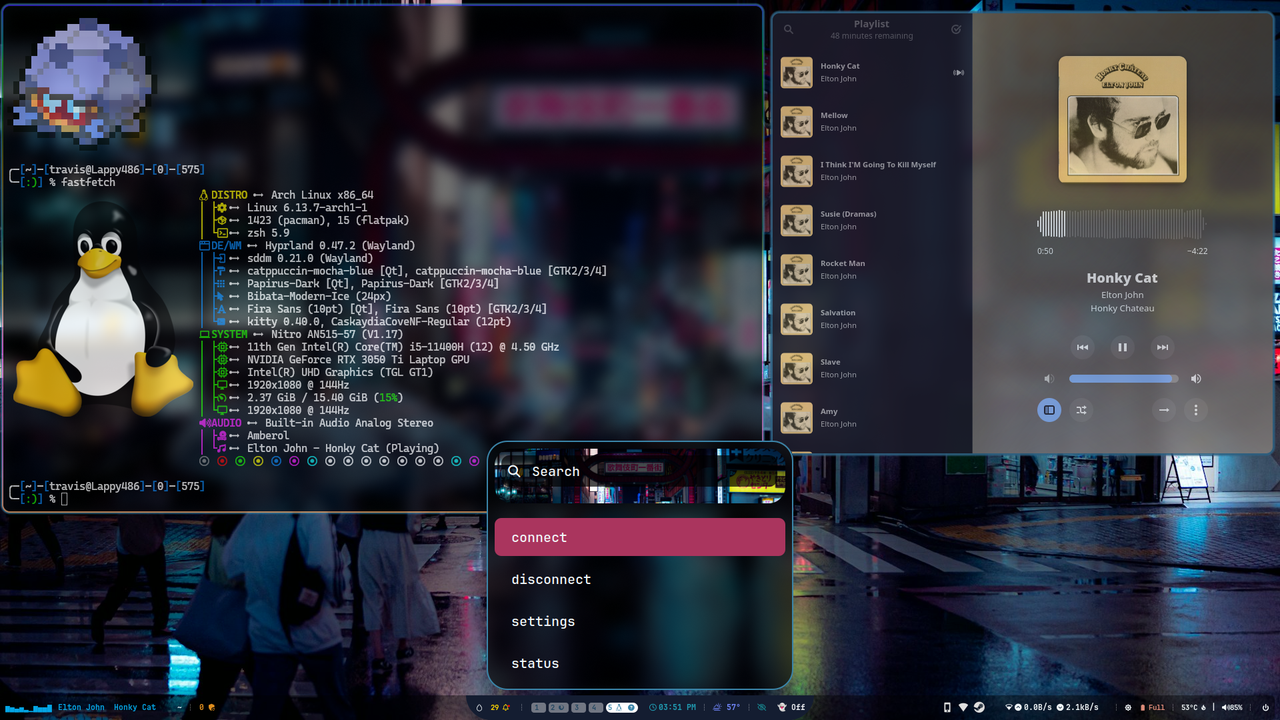This screenshot has height=720, width=1280.
Task: Click the 2.1kB/s upload speed indicator
Action: coord(1077,707)
